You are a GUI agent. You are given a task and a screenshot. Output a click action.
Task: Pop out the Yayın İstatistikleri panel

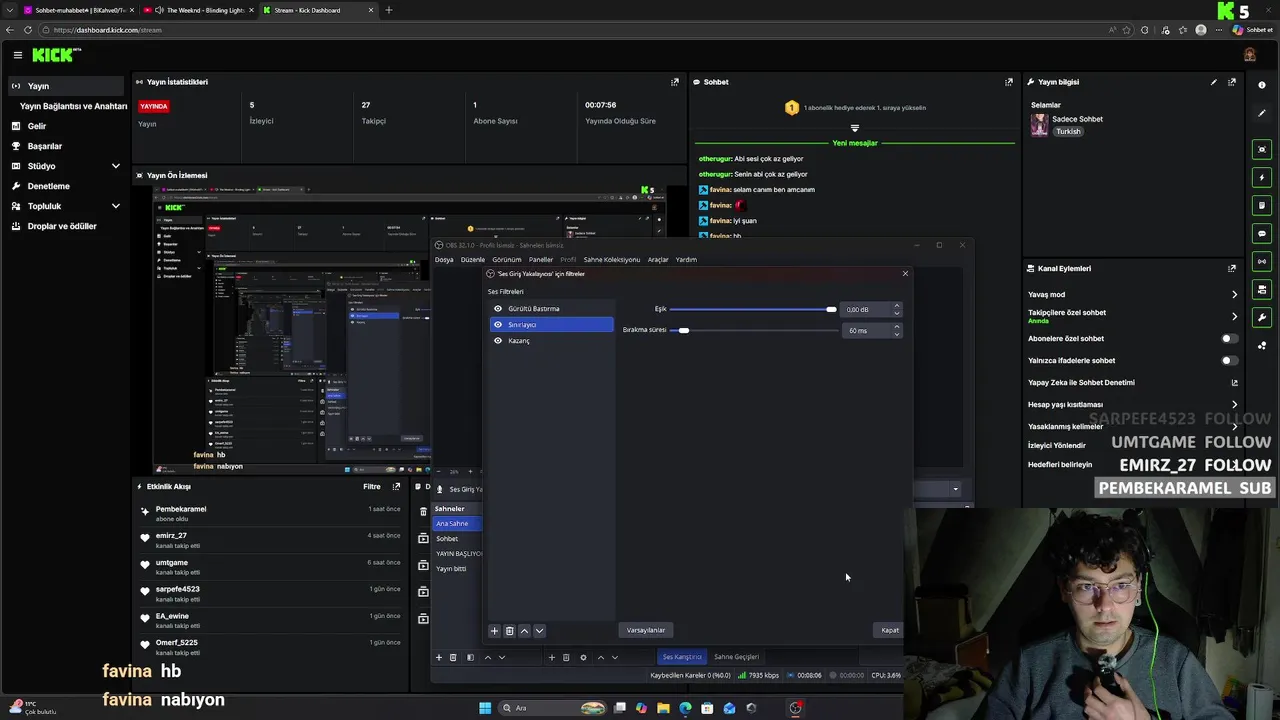[675, 82]
